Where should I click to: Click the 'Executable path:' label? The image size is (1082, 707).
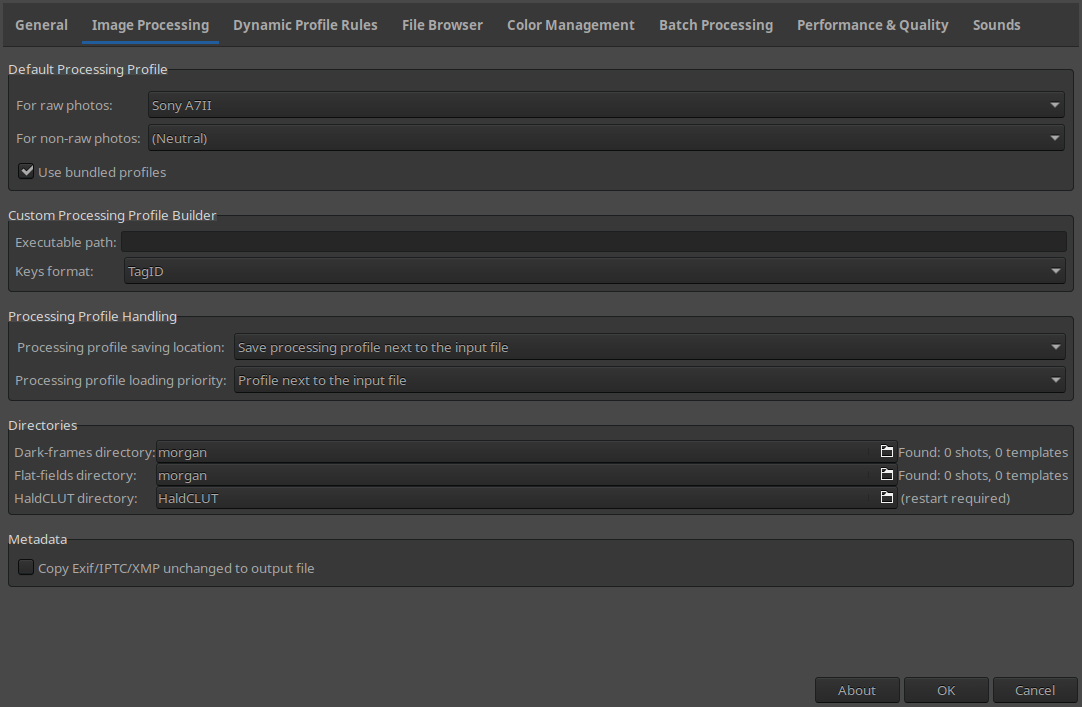[x=66, y=242]
